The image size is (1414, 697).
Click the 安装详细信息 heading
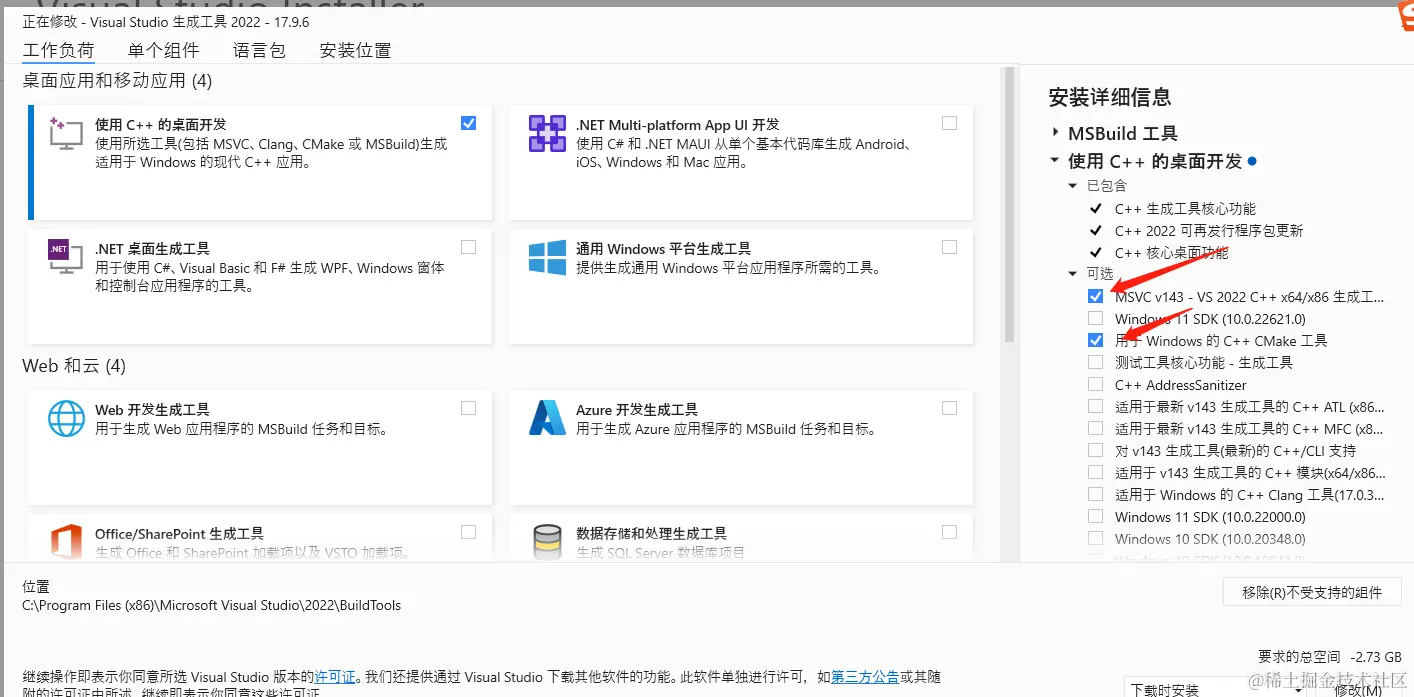(x=1110, y=97)
